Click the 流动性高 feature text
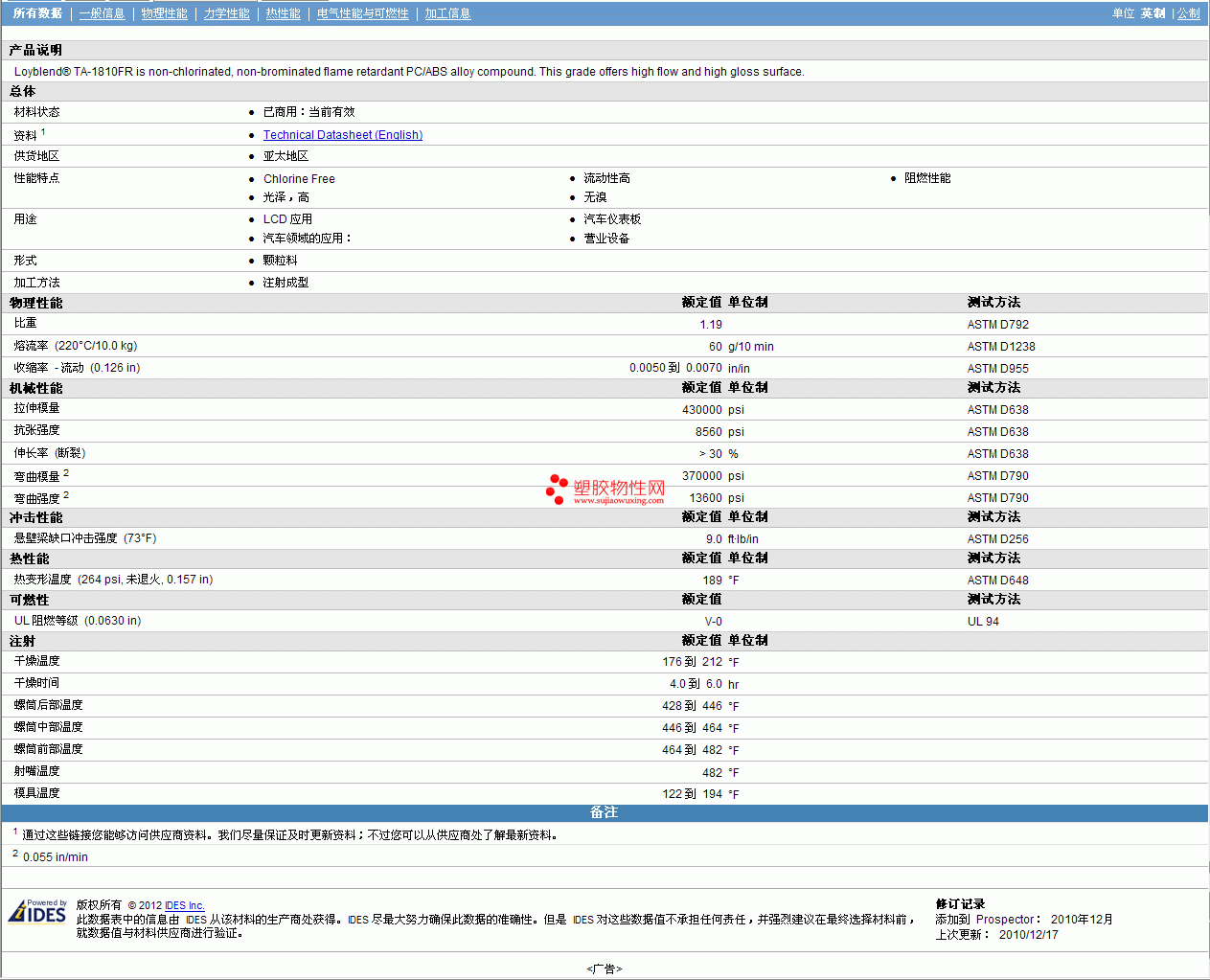Viewport: 1210px width, 980px height. coord(607,178)
